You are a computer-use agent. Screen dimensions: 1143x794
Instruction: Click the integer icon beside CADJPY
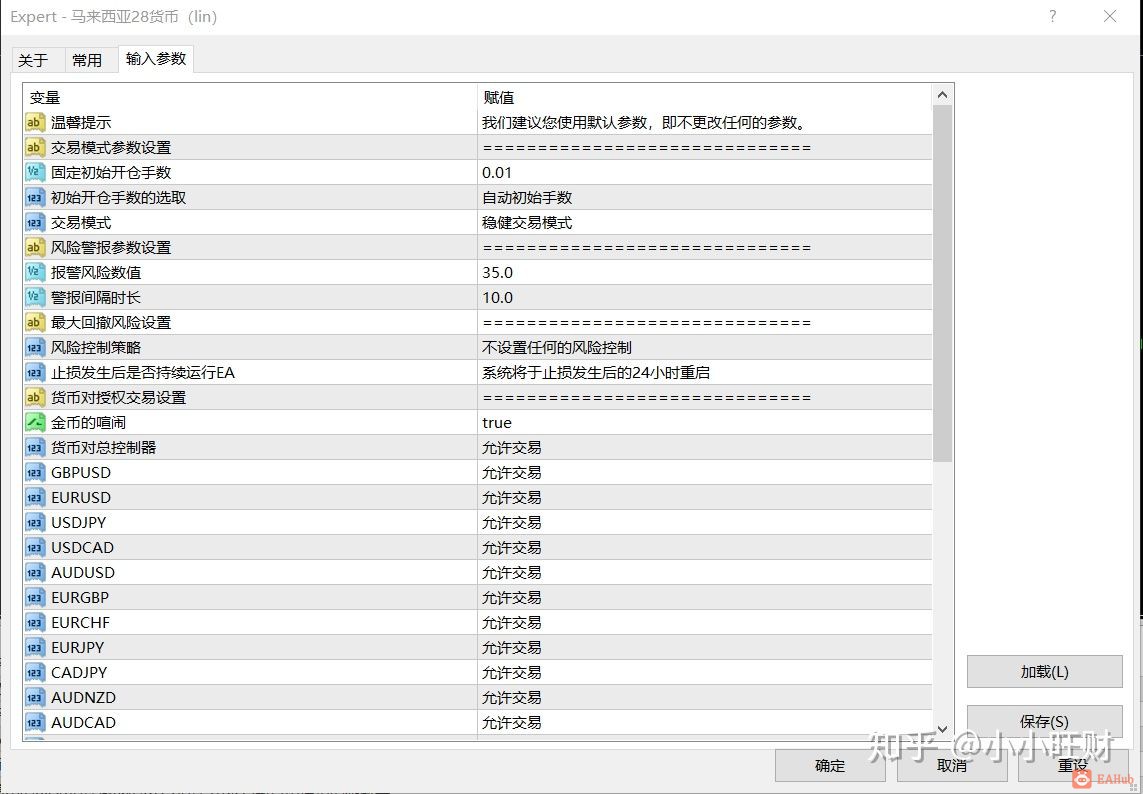35,672
